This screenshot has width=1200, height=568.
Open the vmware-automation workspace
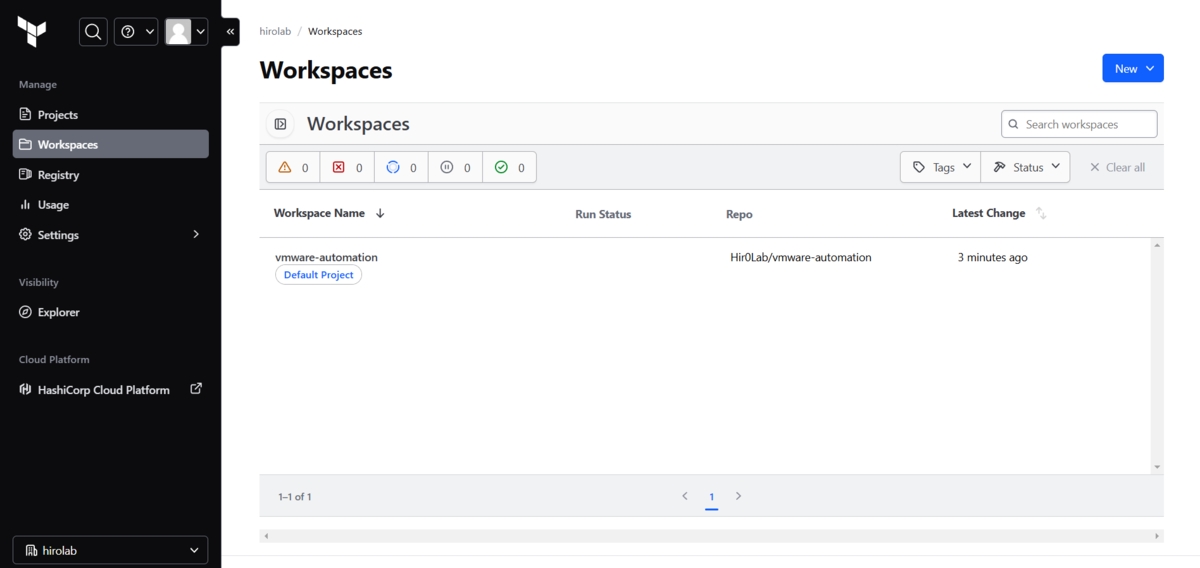click(326, 257)
